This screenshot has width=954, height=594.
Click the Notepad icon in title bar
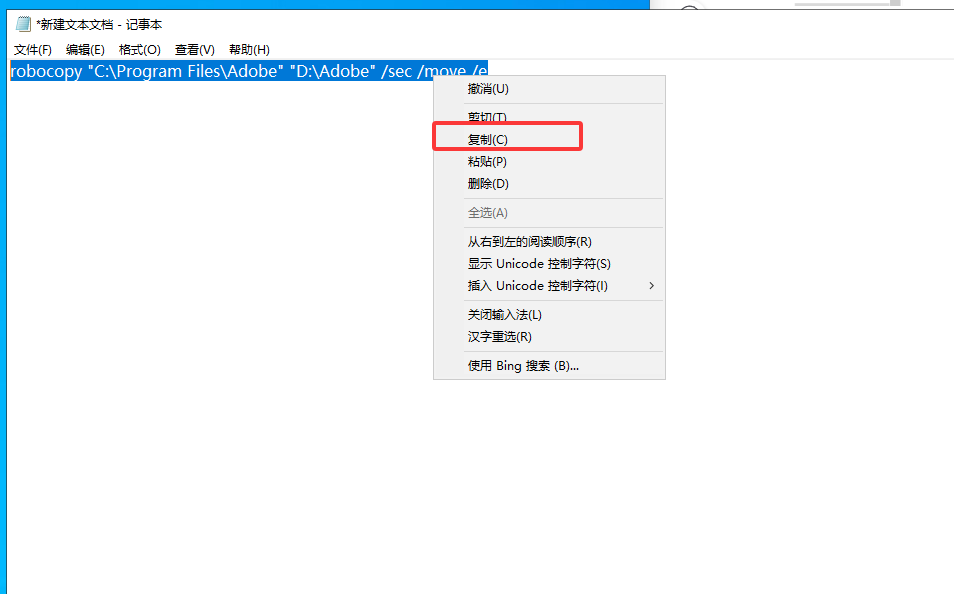point(23,24)
